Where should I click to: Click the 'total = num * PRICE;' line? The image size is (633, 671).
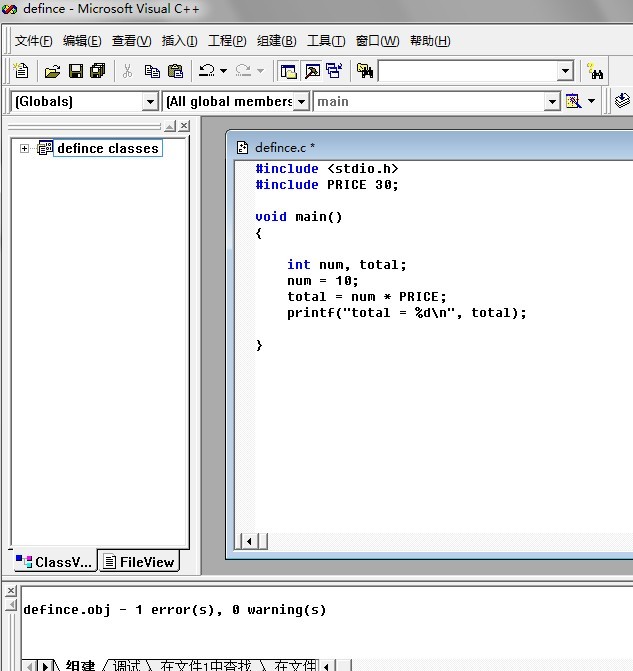367,297
